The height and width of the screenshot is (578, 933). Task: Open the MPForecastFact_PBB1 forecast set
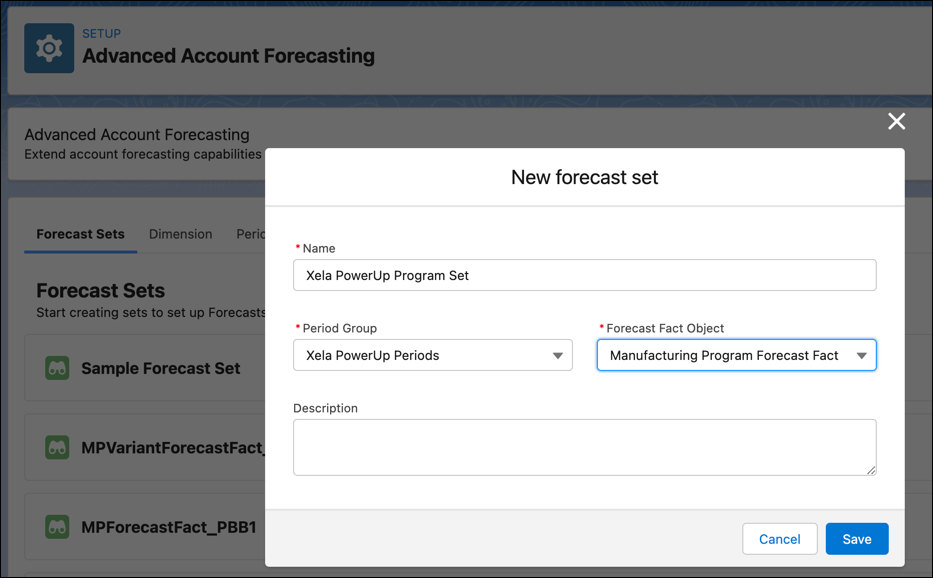click(x=169, y=527)
